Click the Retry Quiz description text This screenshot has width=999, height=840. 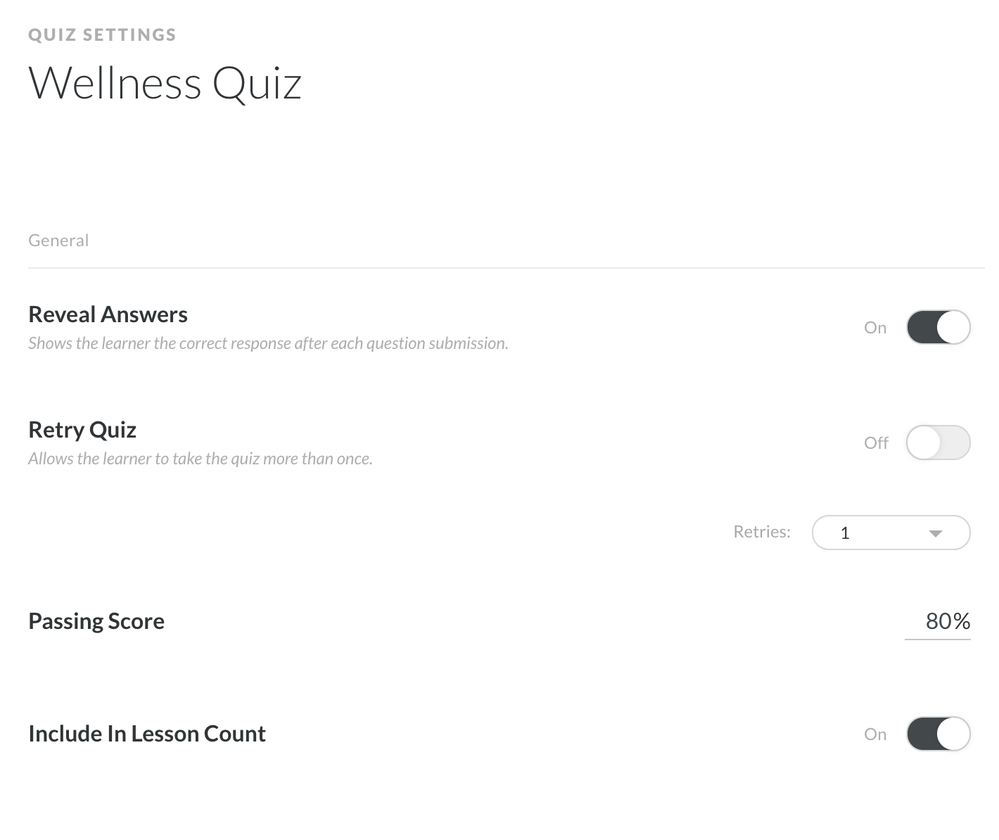point(200,460)
